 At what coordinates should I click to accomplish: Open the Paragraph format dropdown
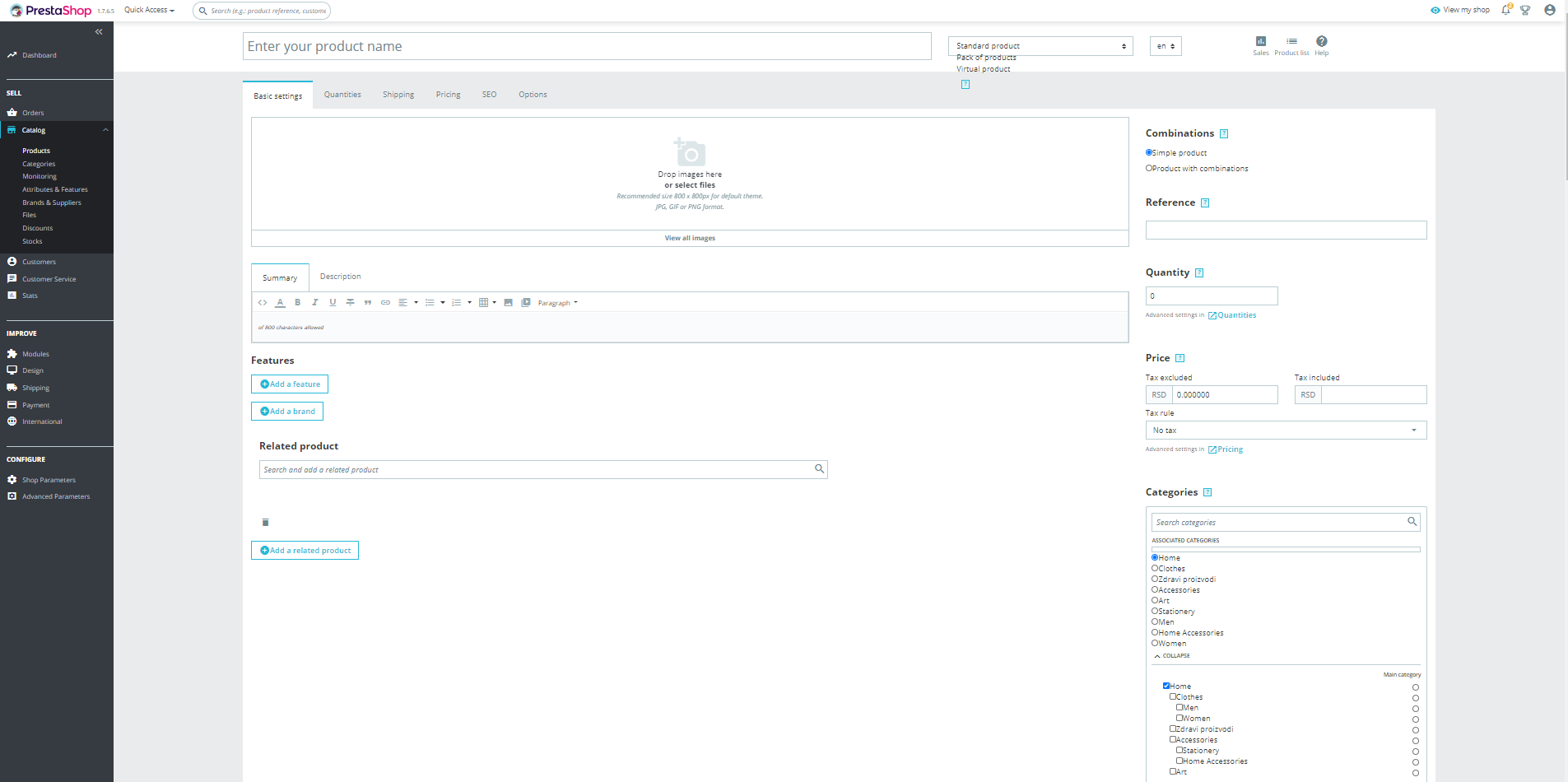coord(558,303)
